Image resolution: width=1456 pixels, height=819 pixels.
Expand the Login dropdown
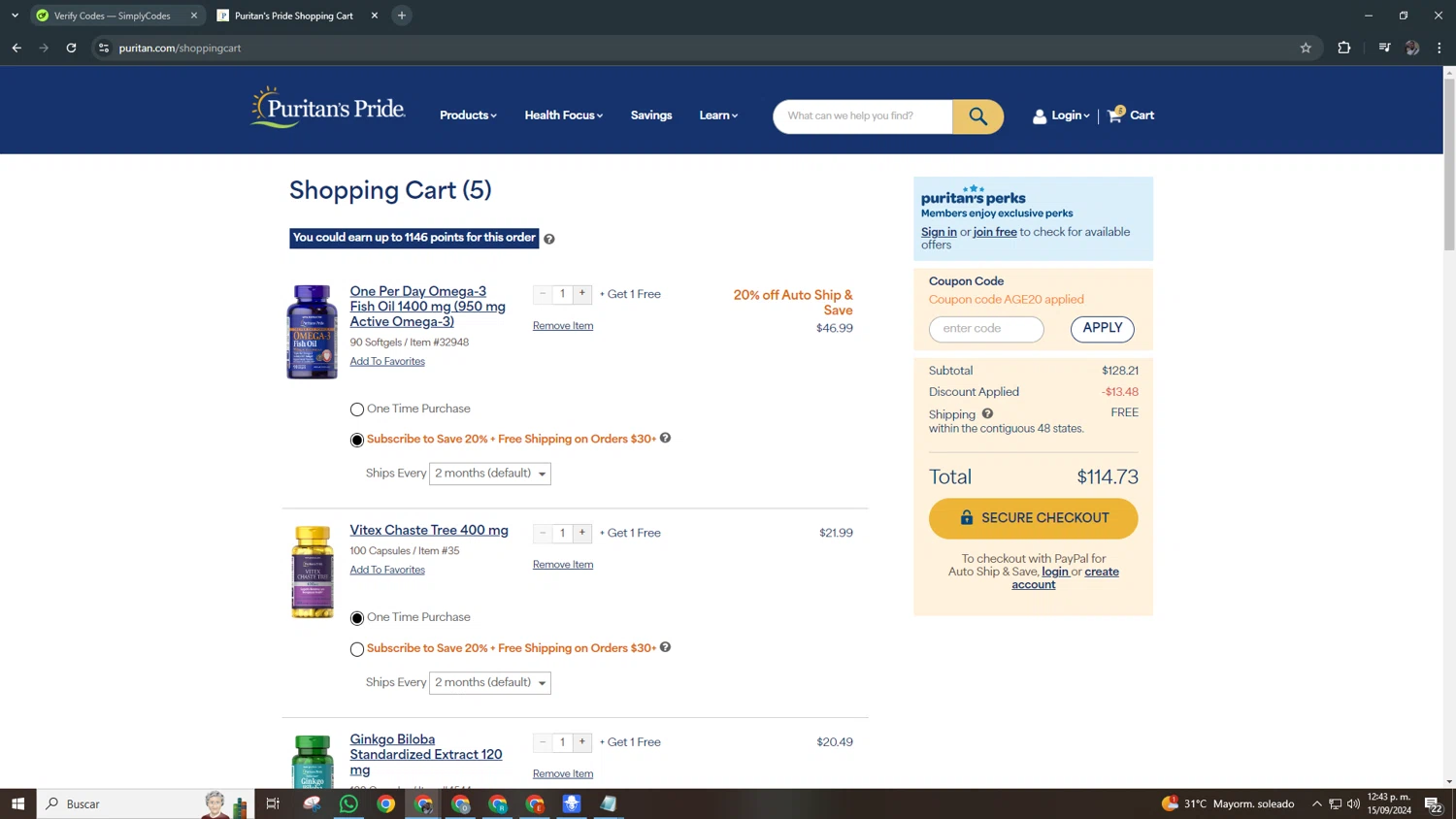pyautogui.click(x=1071, y=115)
